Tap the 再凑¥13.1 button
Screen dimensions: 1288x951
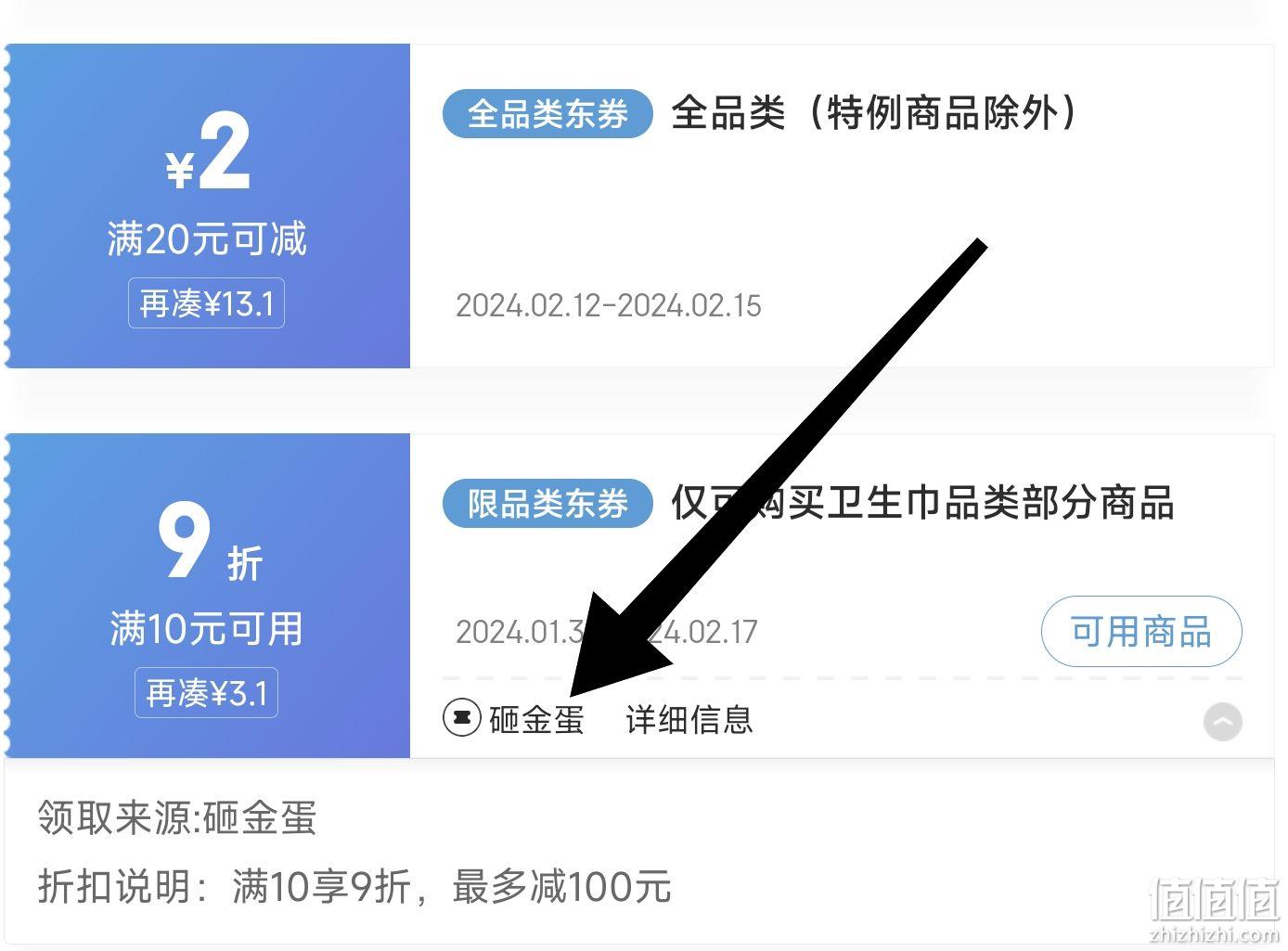tap(206, 303)
